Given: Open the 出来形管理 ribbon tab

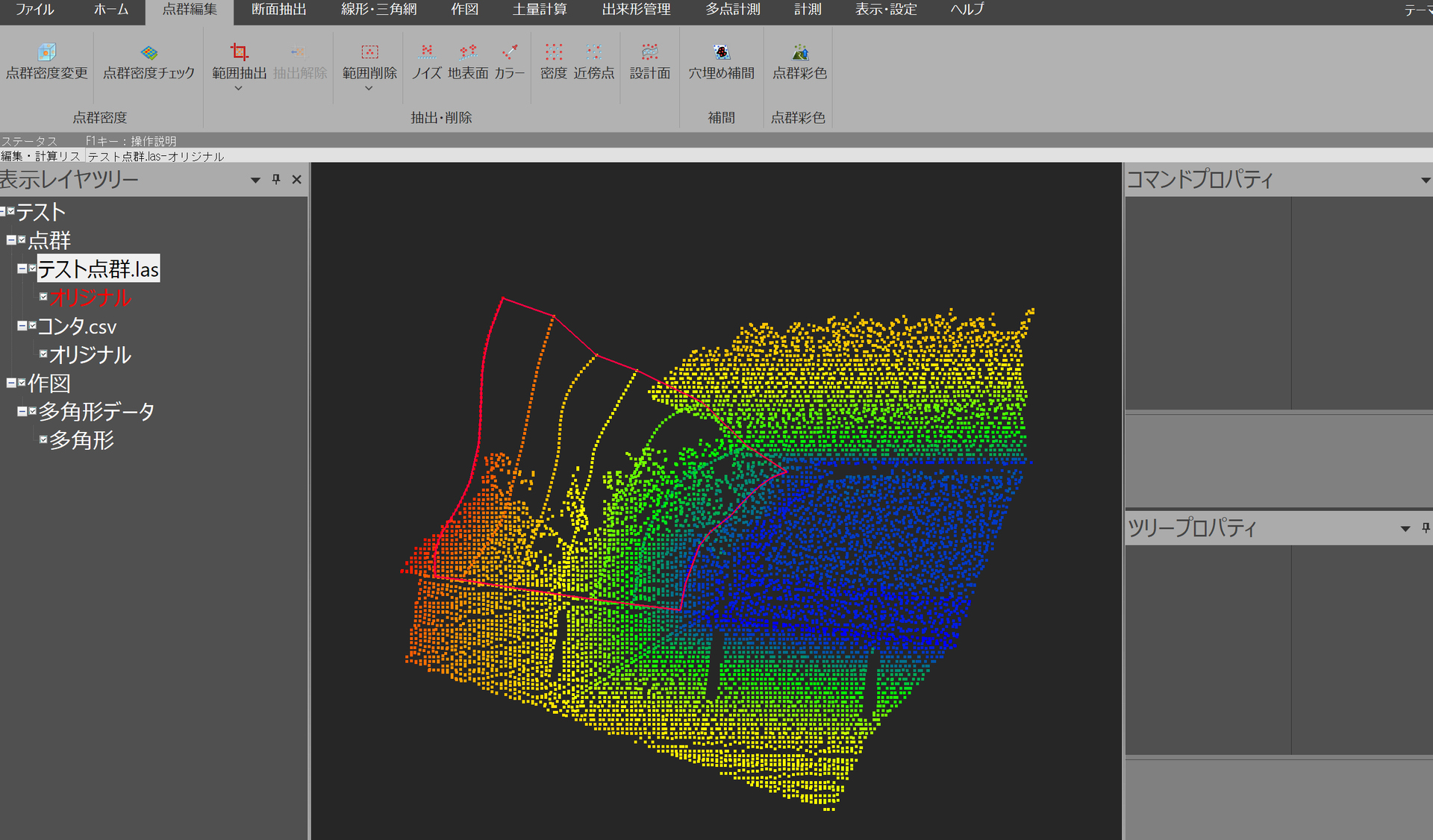Looking at the screenshot, I should 637,10.
